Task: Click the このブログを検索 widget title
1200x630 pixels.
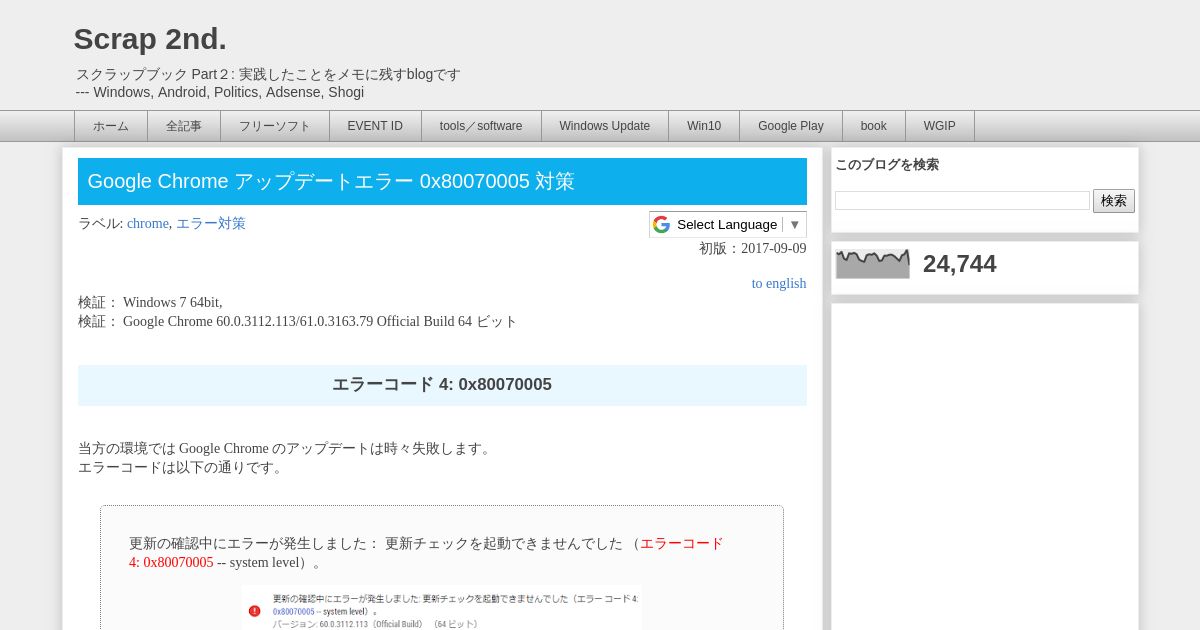Action: click(887, 165)
